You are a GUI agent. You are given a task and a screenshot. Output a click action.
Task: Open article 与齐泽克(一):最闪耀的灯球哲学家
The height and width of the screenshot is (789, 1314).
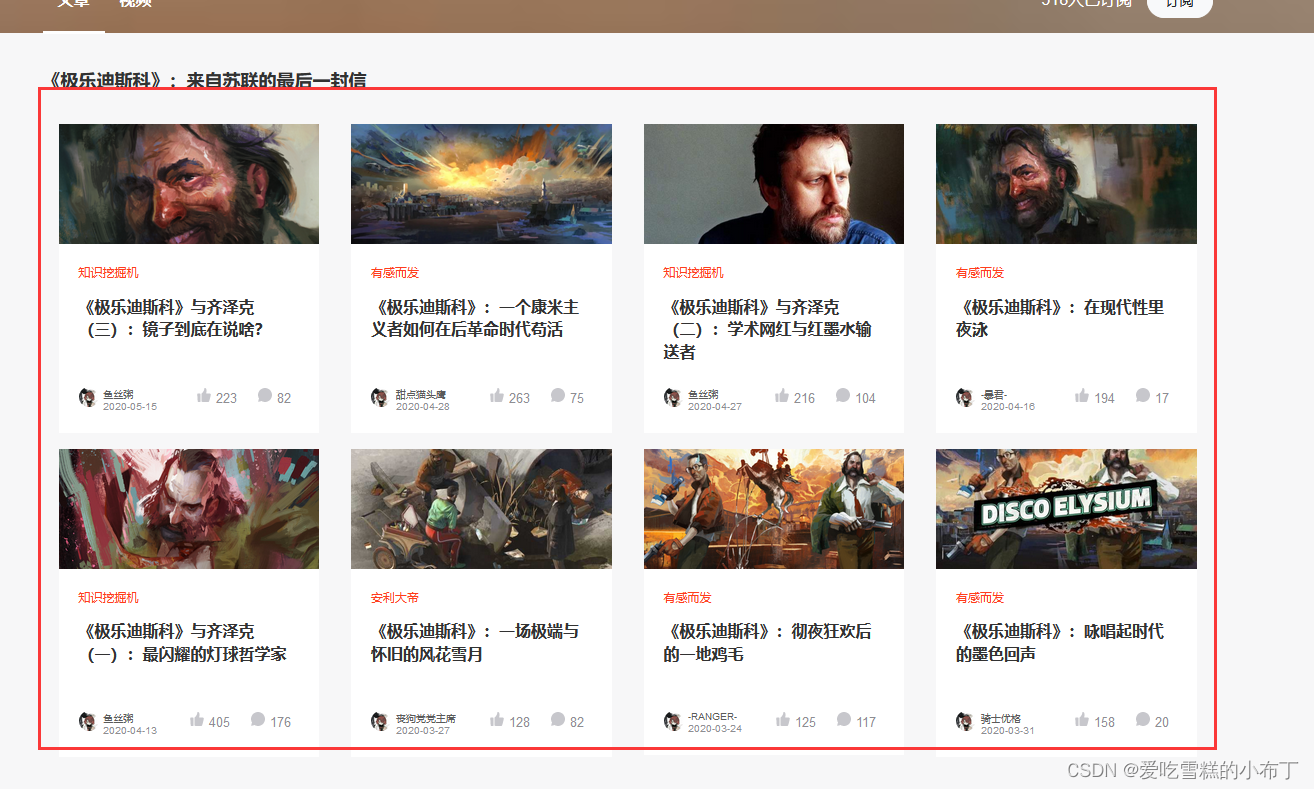point(183,642)
